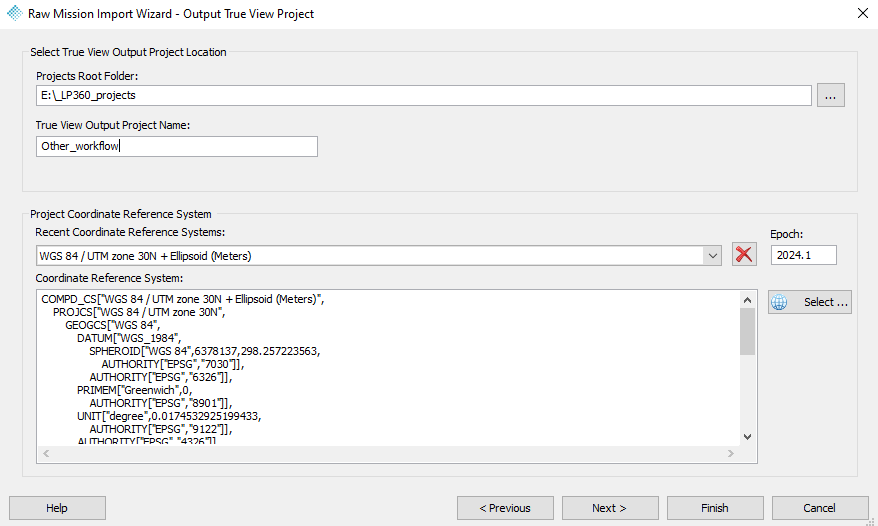Screen dimensions: 878x526
Task: Click the PRIMEM Greenwich line
Action: [x=134, y=390]
